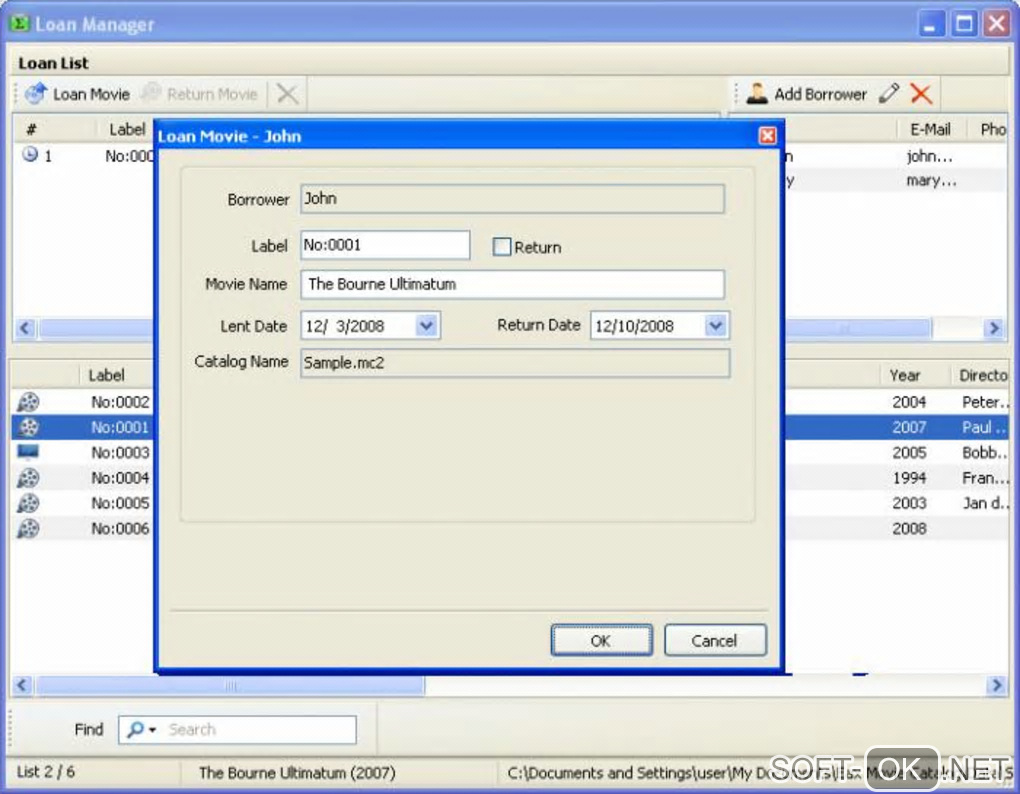1020x794 pixels.
Task: Click the Catalog Name field Sample.mc2
Action: pos(515,363)
